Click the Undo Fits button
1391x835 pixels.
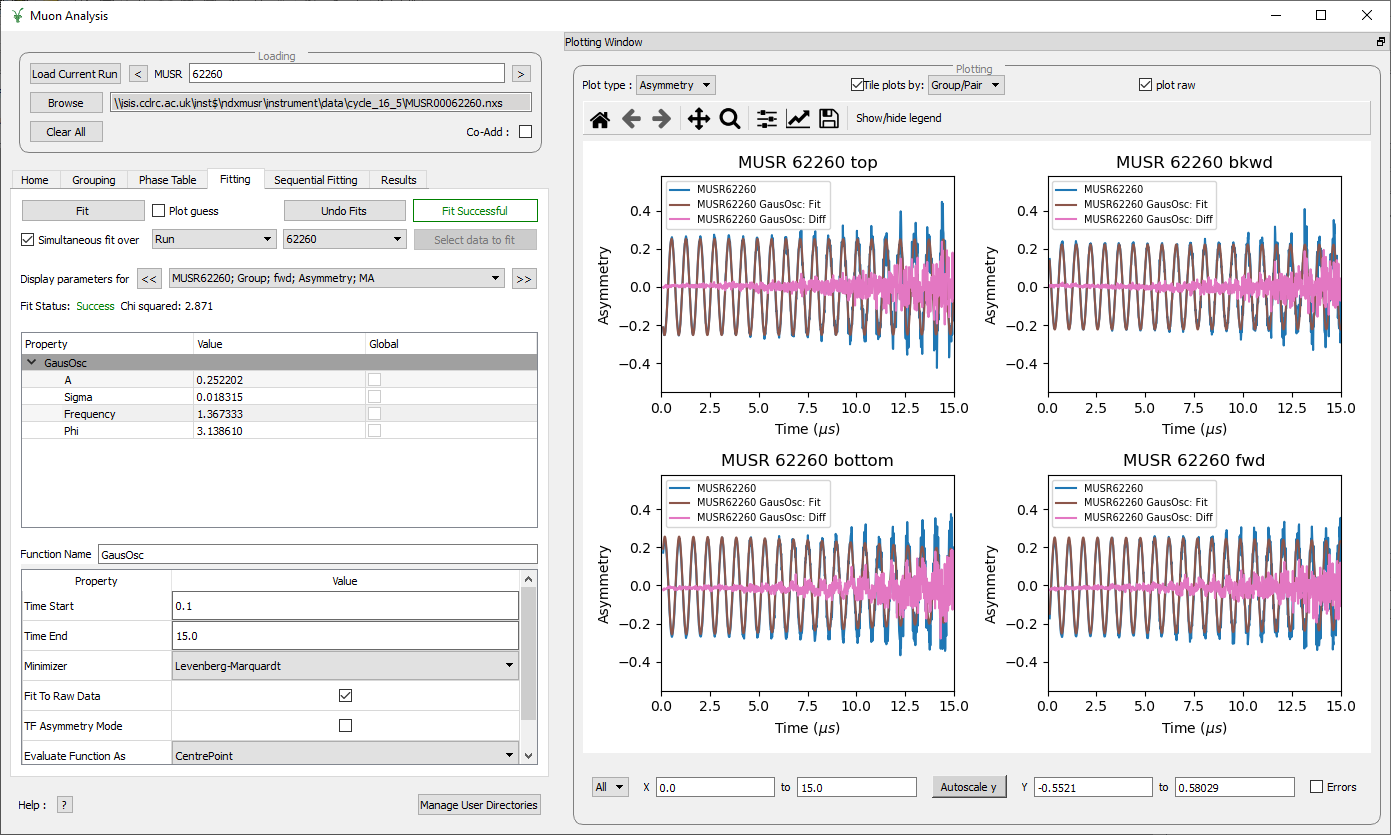[344, 211]
